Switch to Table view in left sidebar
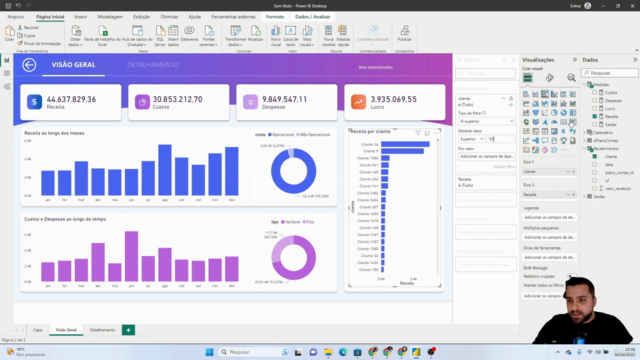 click(x=7, y=73)
